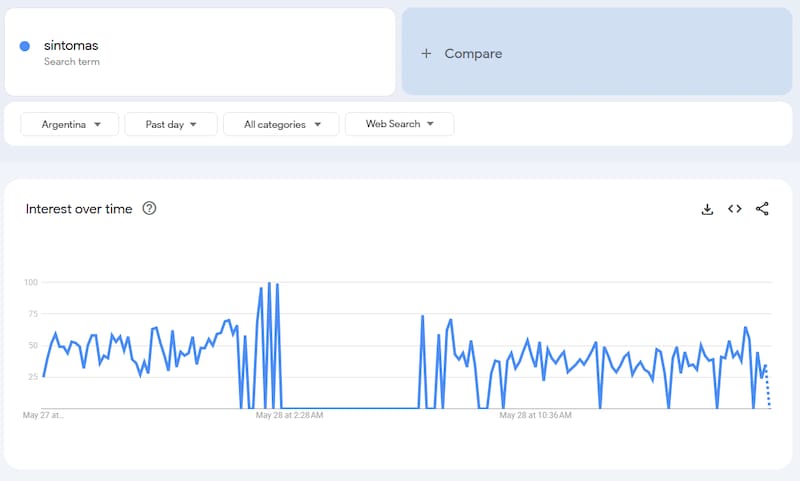Viewport: 800px width, 481px height.
Task: Open the Web Search type dropdown
Action: pos(399,124)
